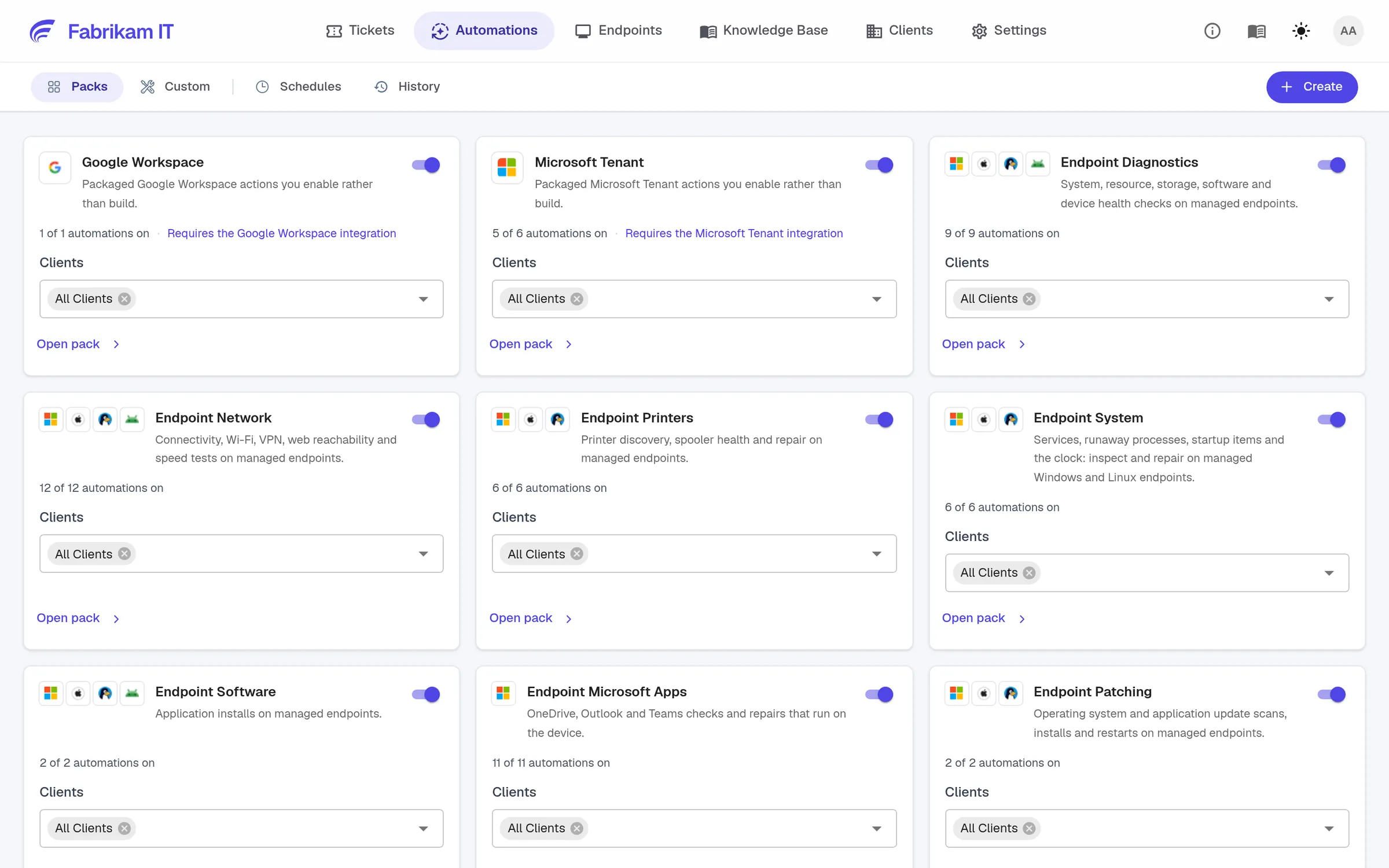Open the info circle icon in header
The width and height of the screenshot is (1389, 868).
(1212, 31)
